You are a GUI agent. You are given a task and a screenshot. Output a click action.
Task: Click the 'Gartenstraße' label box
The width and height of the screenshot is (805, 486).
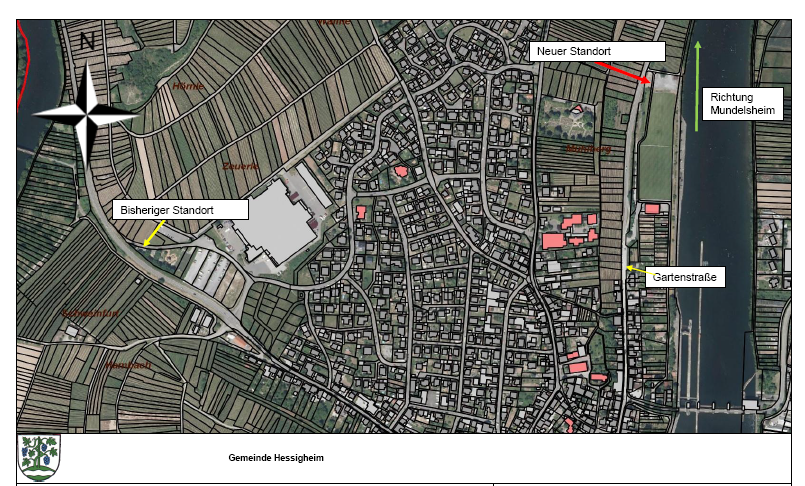(x=684, y=277)
